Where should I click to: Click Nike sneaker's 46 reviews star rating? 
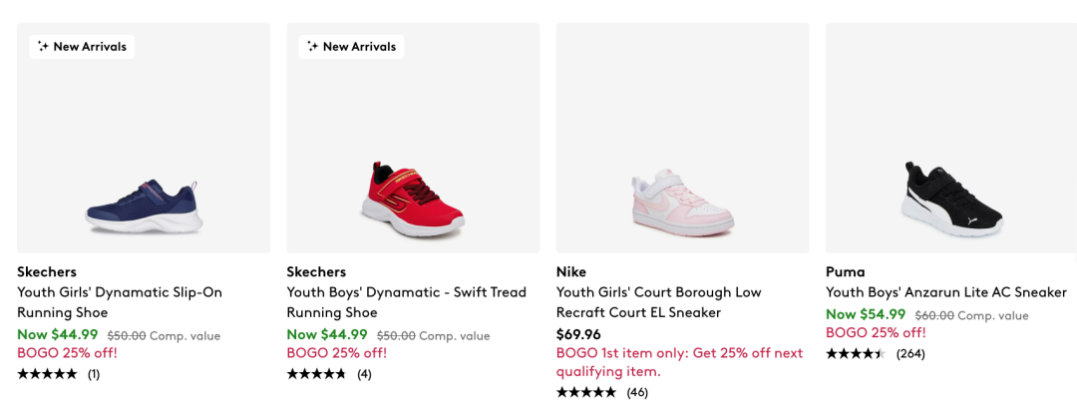point(586,392)
